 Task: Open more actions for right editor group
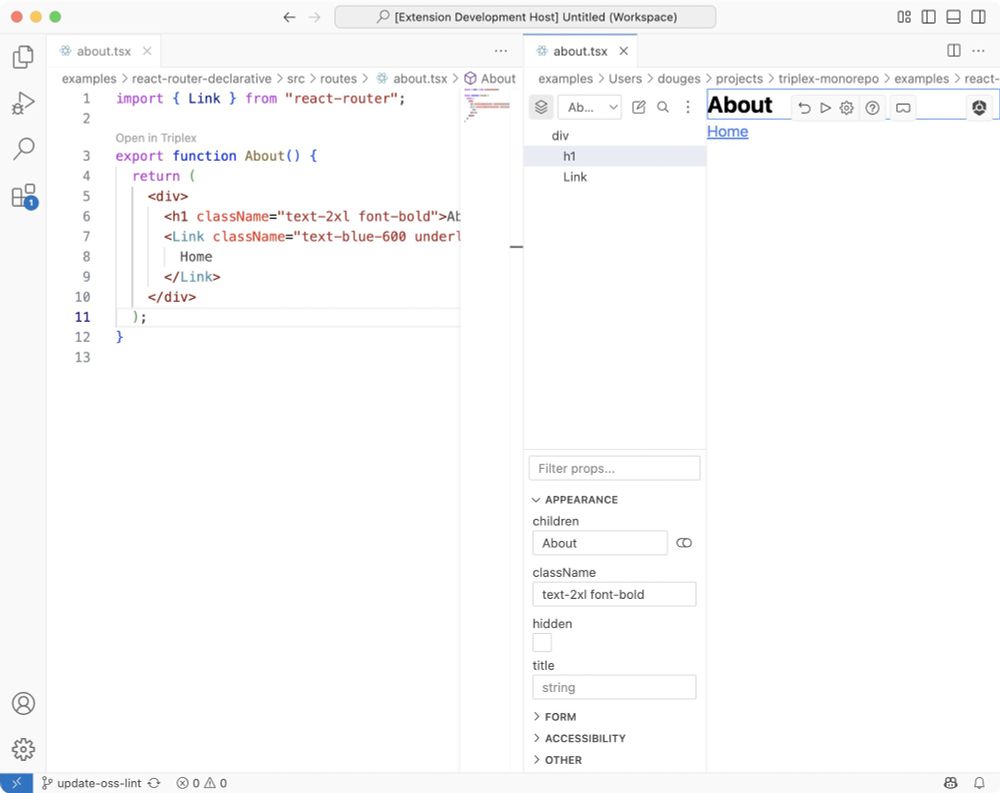click(x=978, y=50)
